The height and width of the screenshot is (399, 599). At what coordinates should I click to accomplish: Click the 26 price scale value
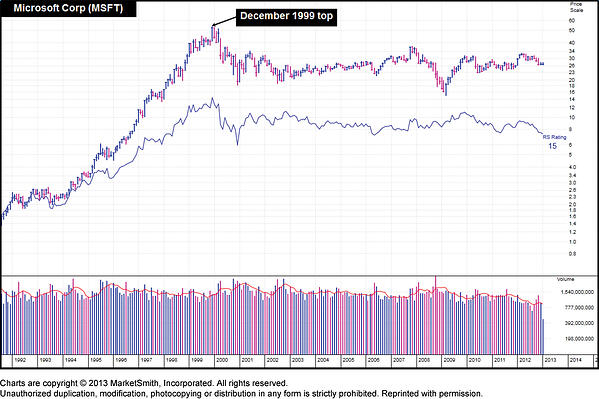[x=572, y=66]
